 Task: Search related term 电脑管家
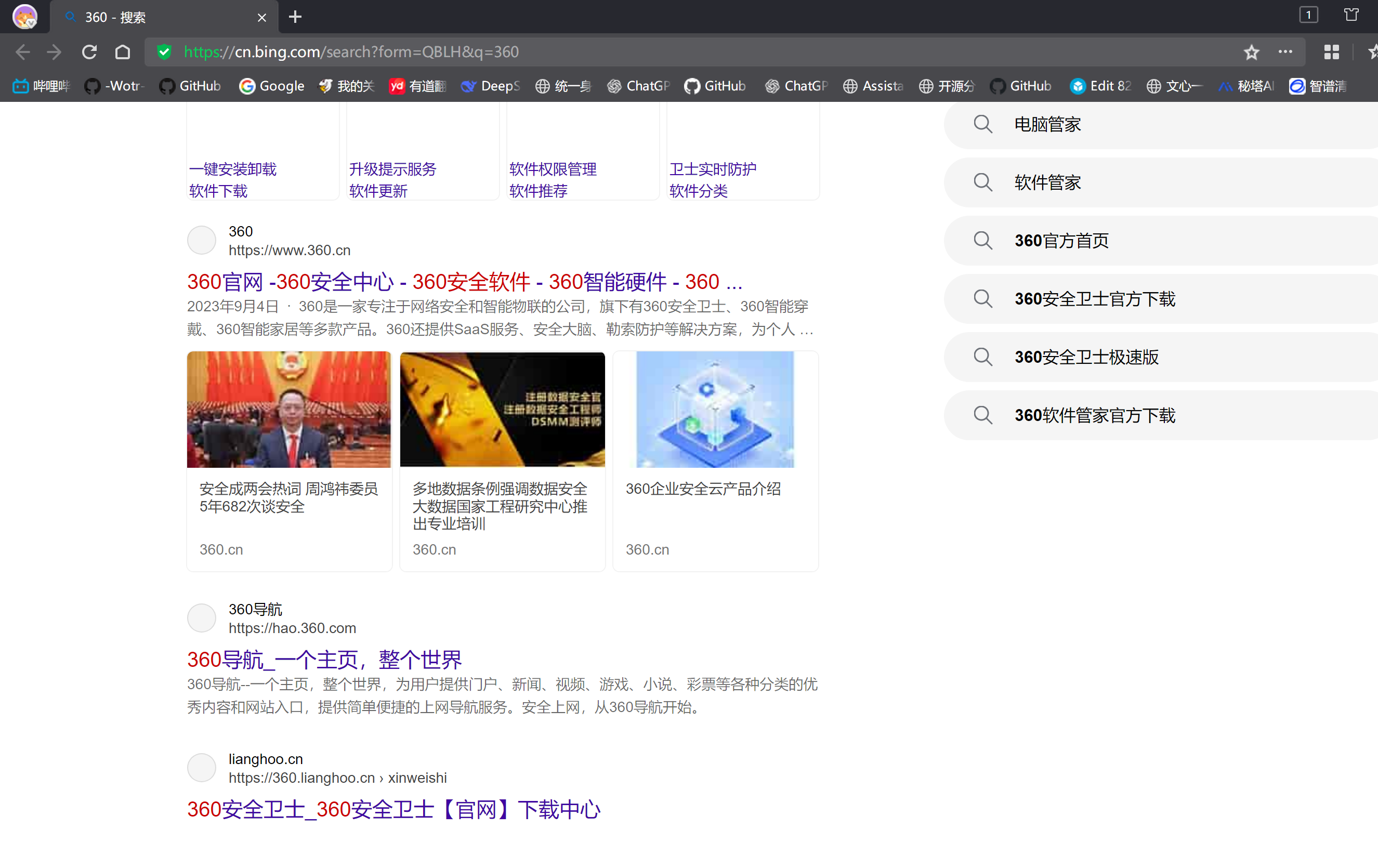1161,124
